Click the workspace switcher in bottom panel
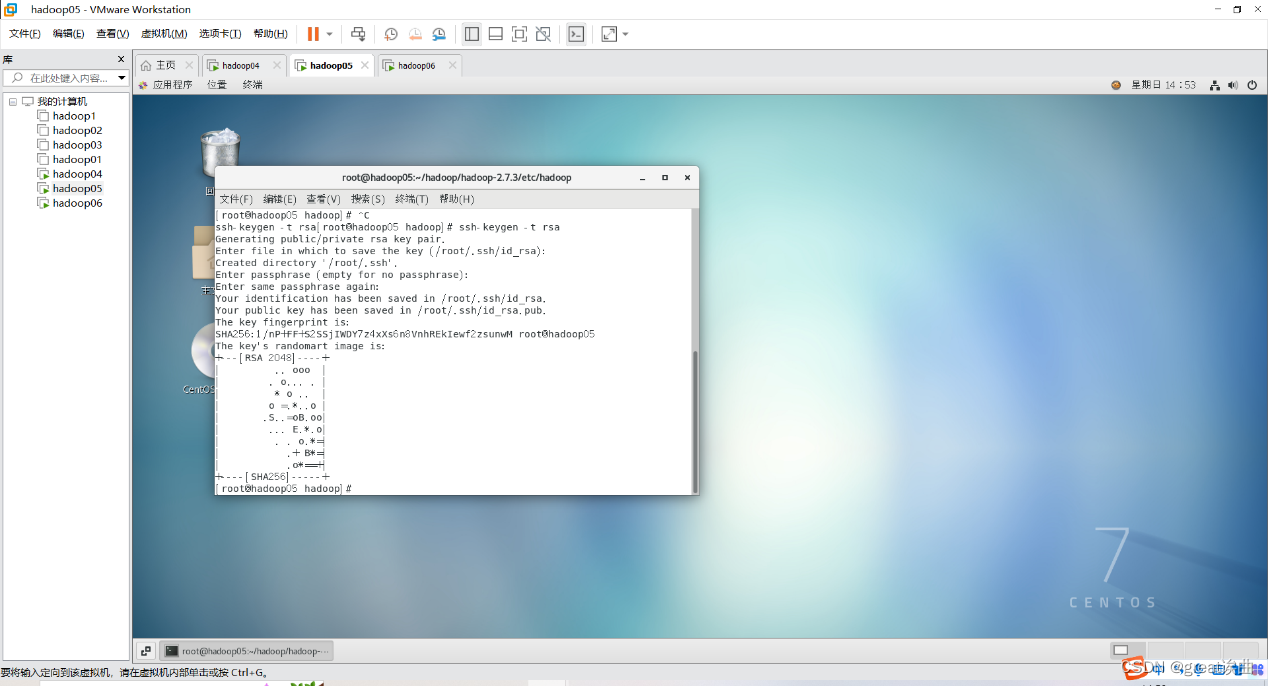This screenshot has width=1268, height=686. [x=1185, y=651]
